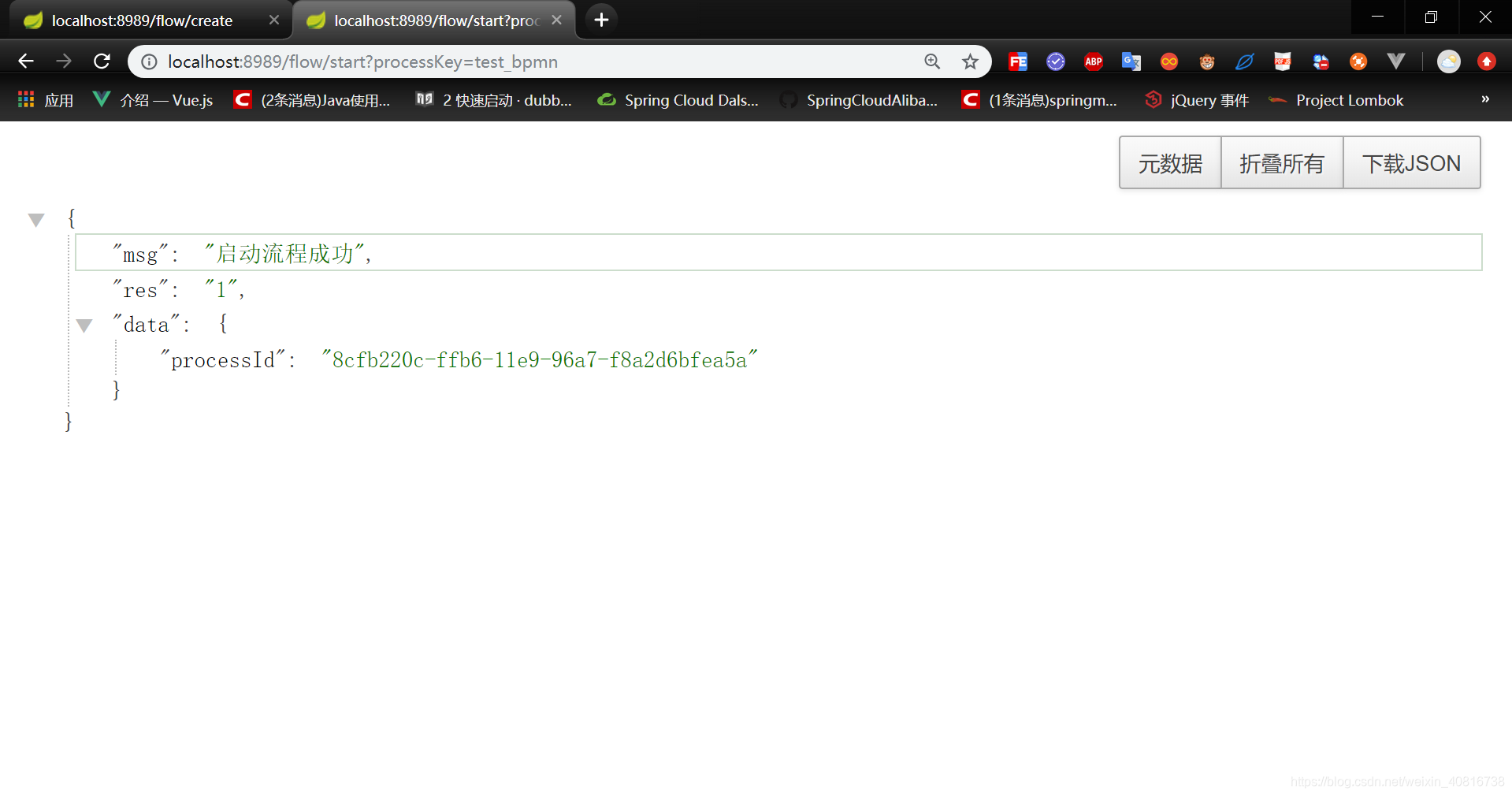Show more bookmarks with the double chevron

[1485, 99]
